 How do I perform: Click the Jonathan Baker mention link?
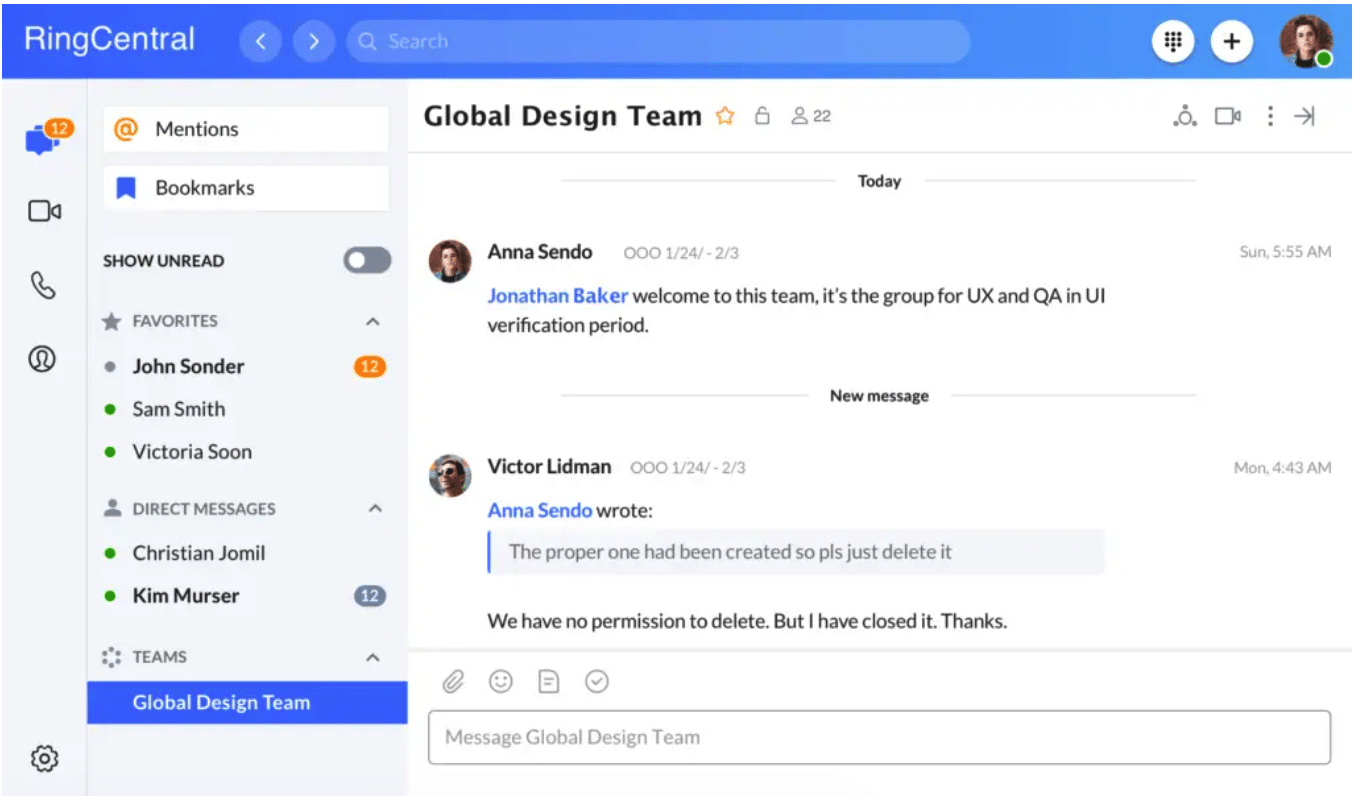[557, 296]
